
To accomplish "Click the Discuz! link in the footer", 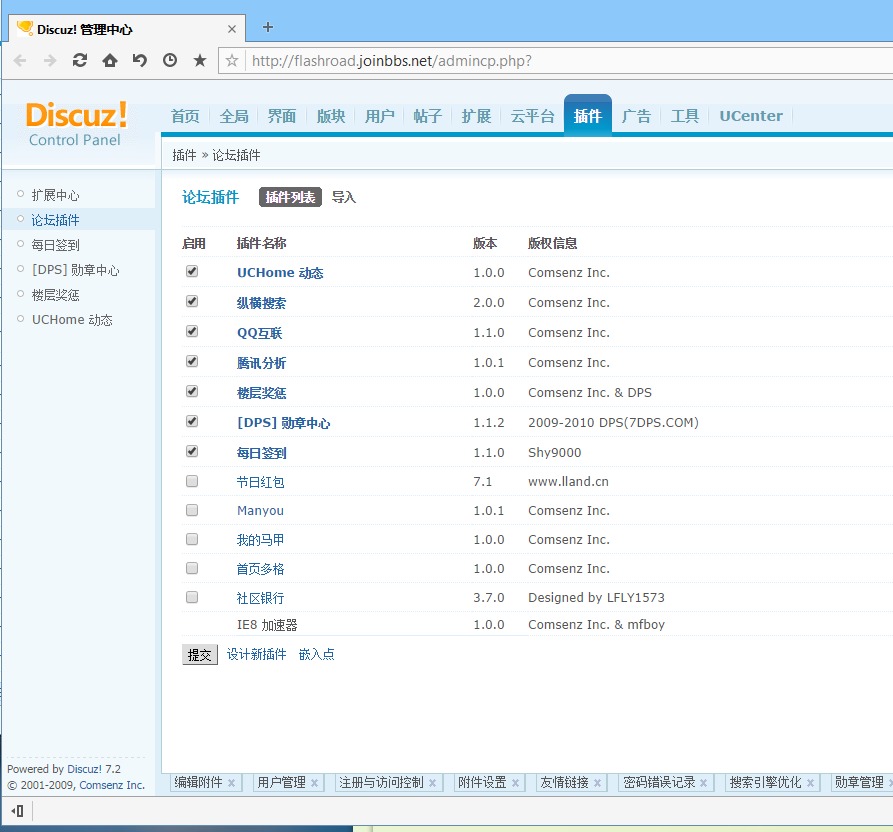I will 84,769.
